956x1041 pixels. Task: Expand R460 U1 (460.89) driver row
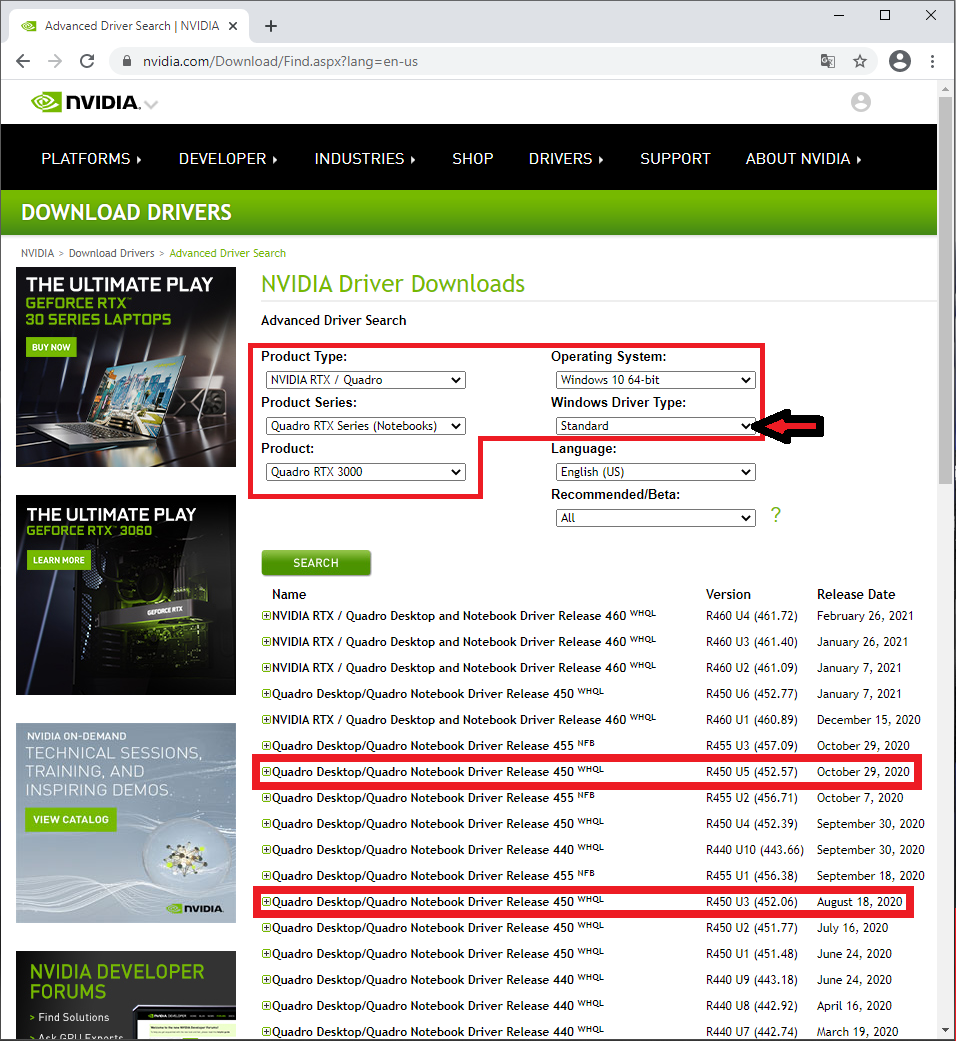pos(266,719)
